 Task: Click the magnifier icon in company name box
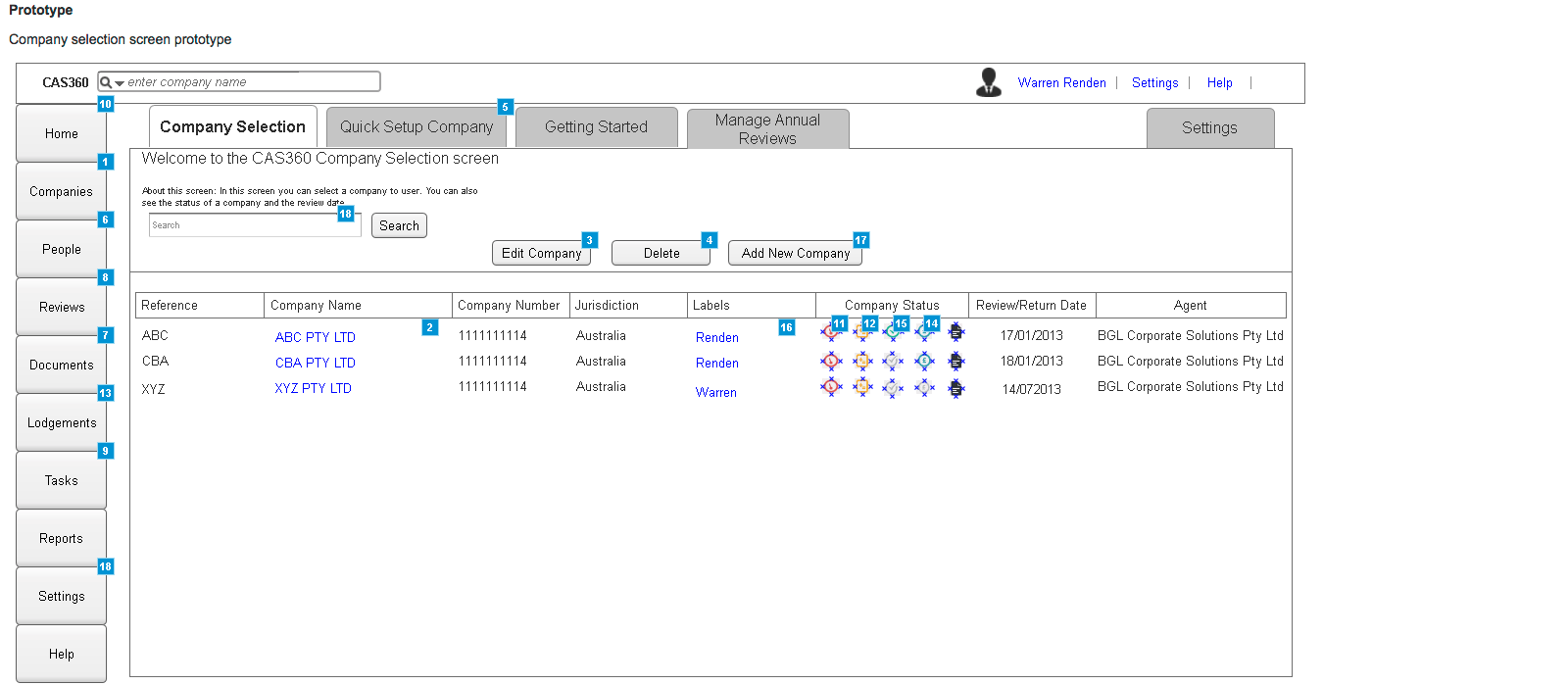pos(106,82)
